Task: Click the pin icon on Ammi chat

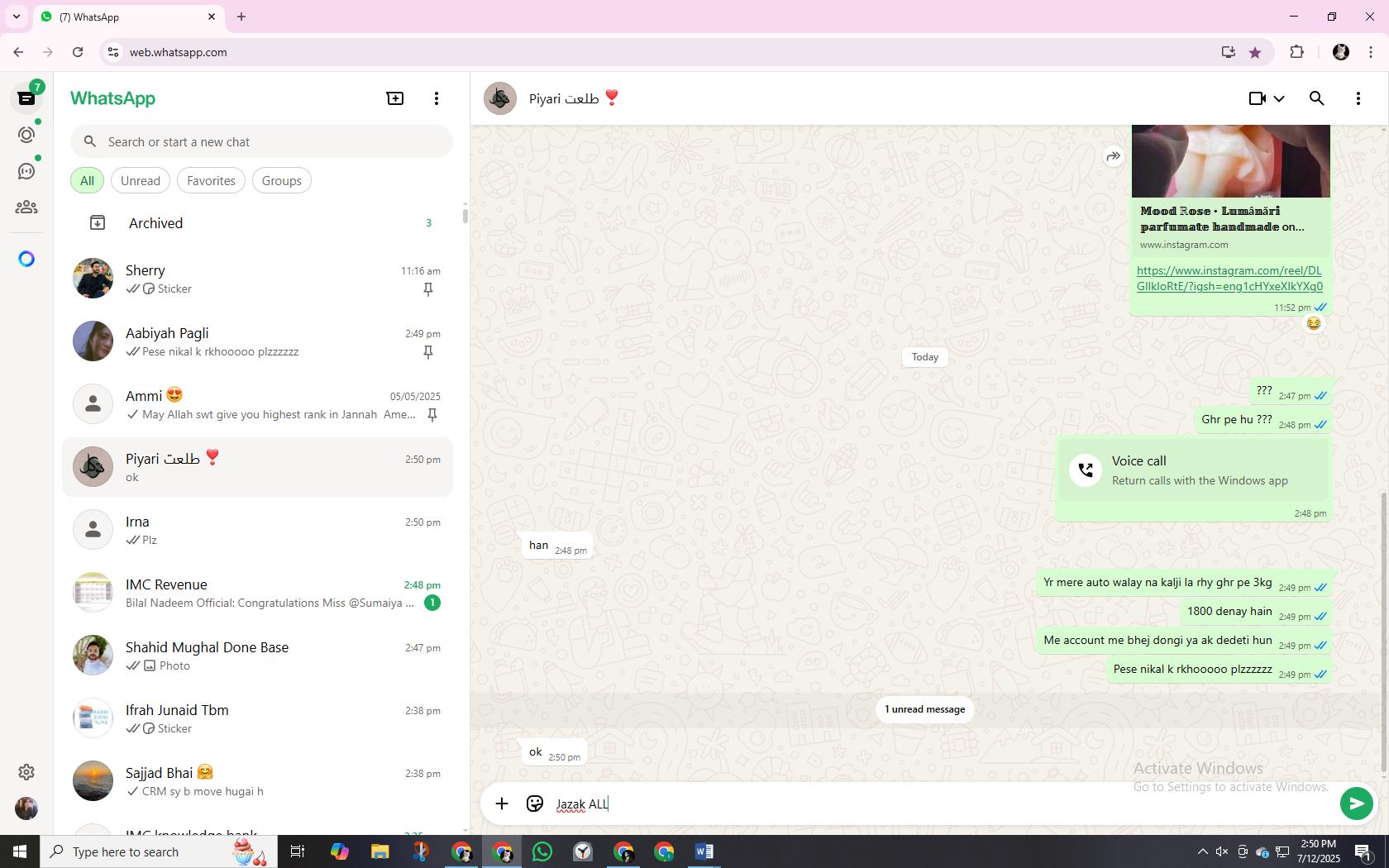Action: (432, 415)
